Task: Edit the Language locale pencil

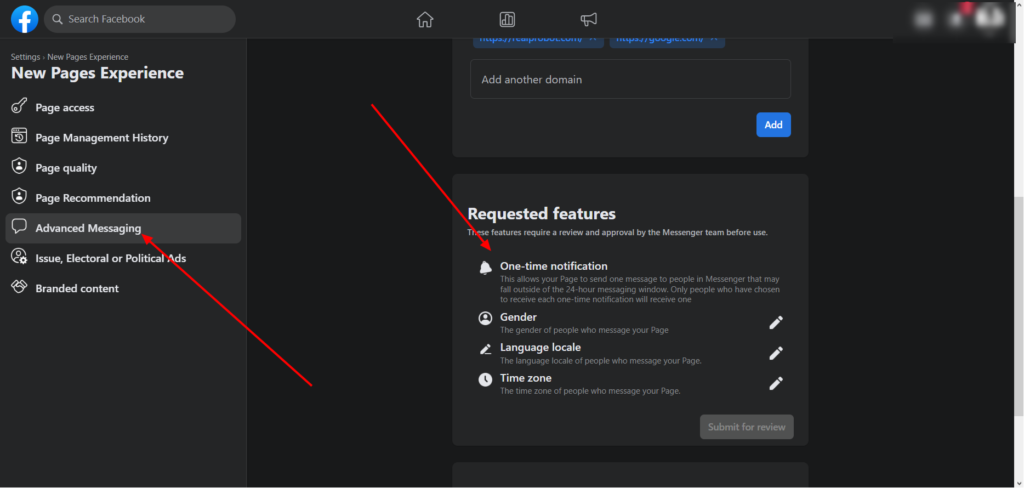Action: coord(775,353)
